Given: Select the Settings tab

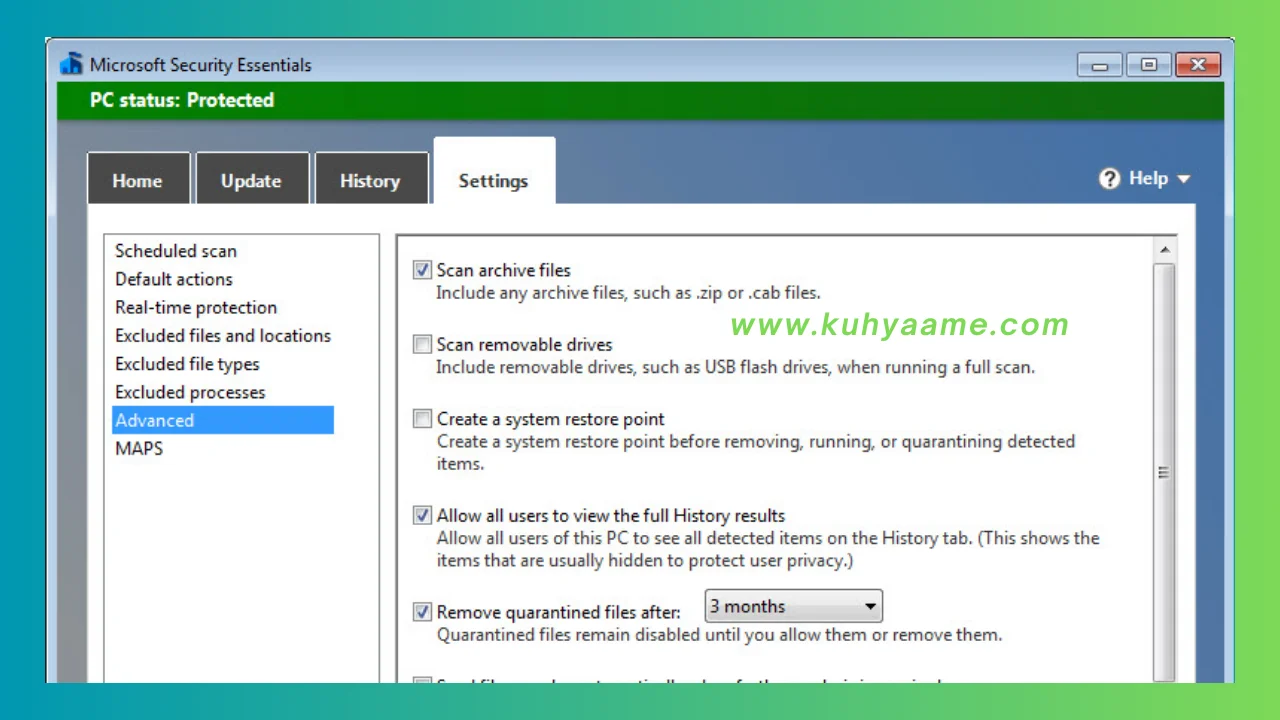Looking at the screenshot, I should click(494, 172).
